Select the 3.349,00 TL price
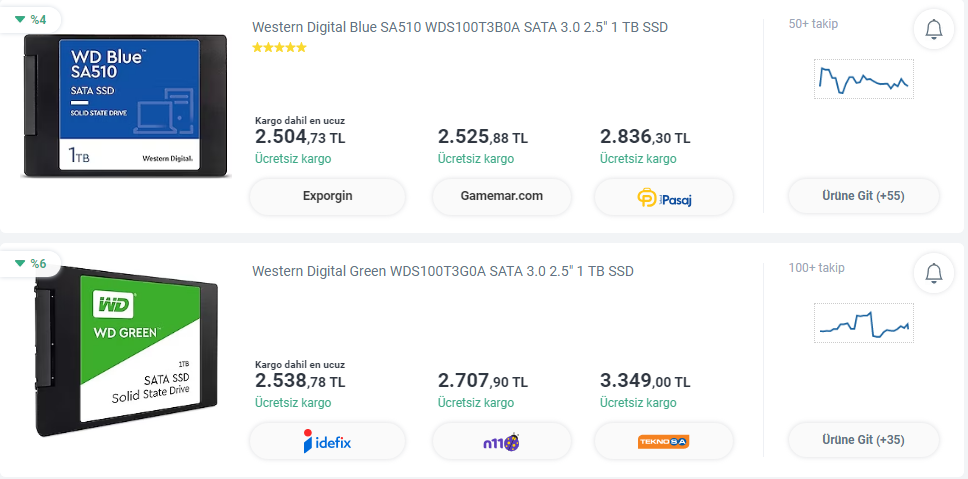This screenshot has width=968, height=479. tap(645, 381)
